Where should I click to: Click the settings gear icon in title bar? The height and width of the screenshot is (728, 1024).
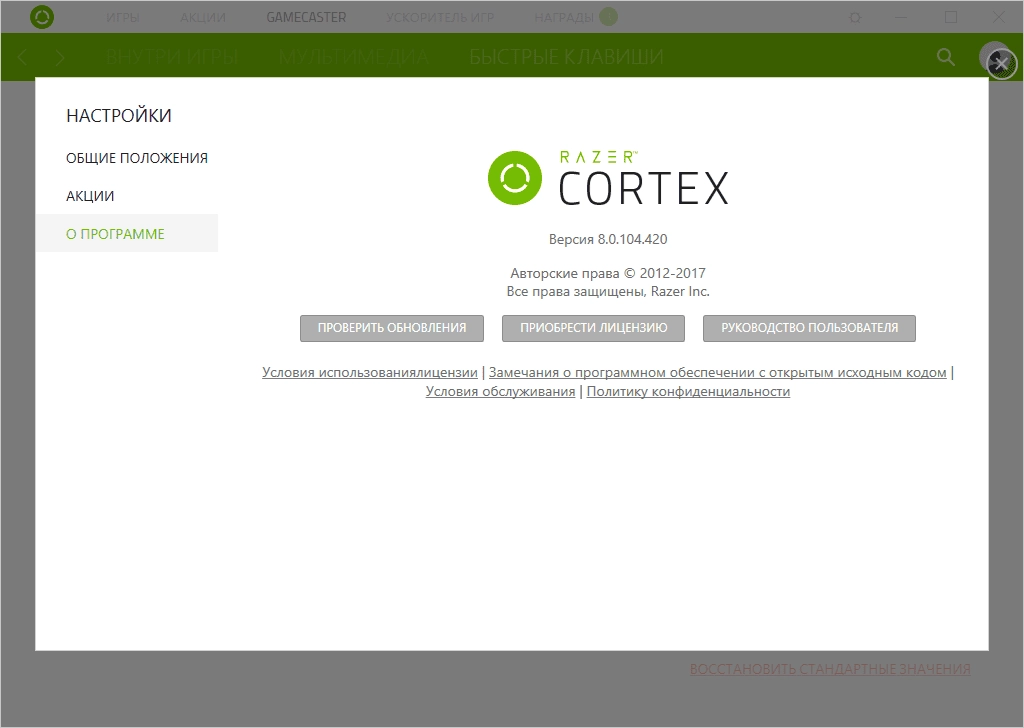tap(855, 18)
